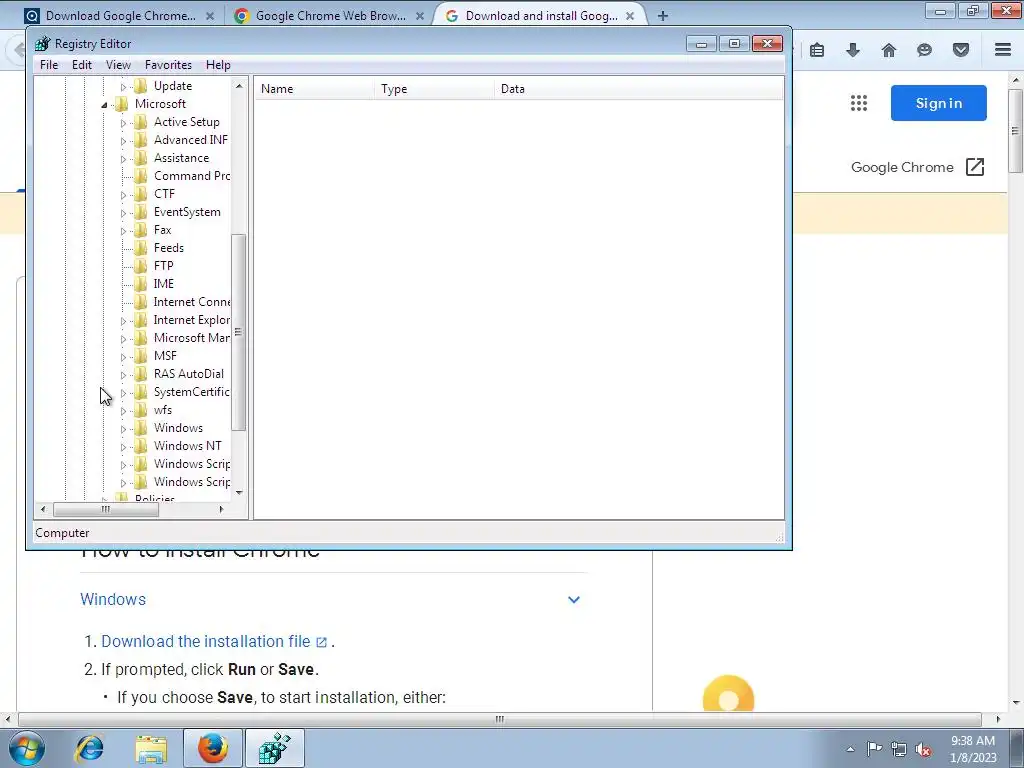Expand the Active Setup key arrow

point(123,123)
